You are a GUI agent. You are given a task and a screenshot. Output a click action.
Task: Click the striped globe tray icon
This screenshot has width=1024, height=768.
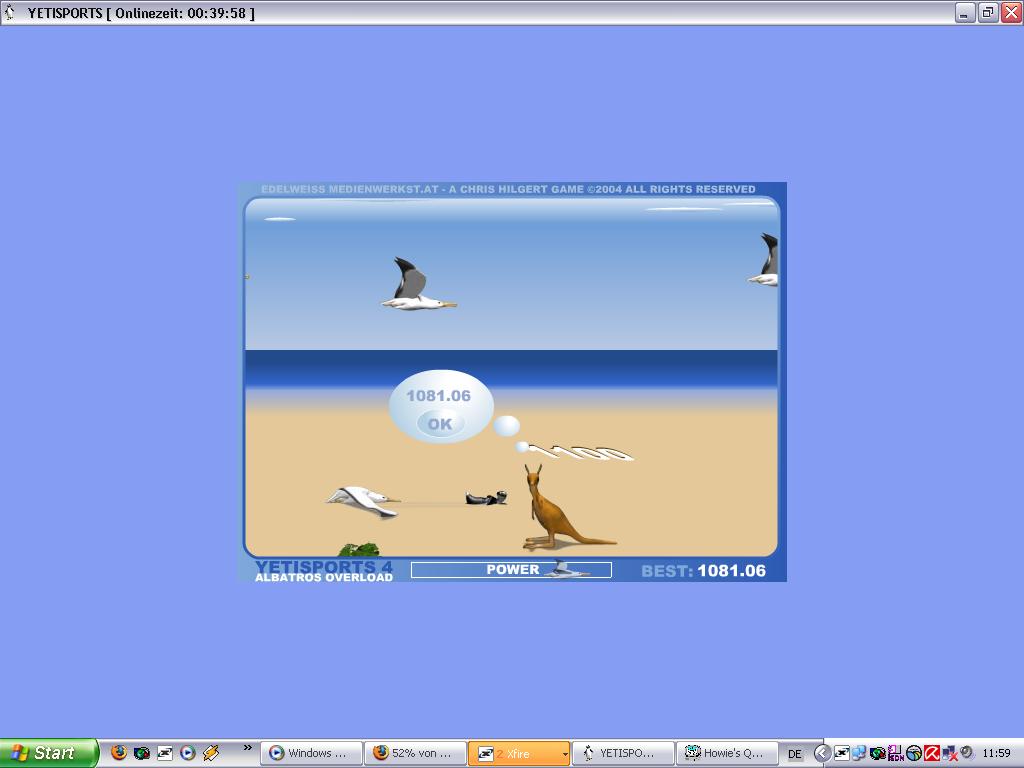(913, 754)
